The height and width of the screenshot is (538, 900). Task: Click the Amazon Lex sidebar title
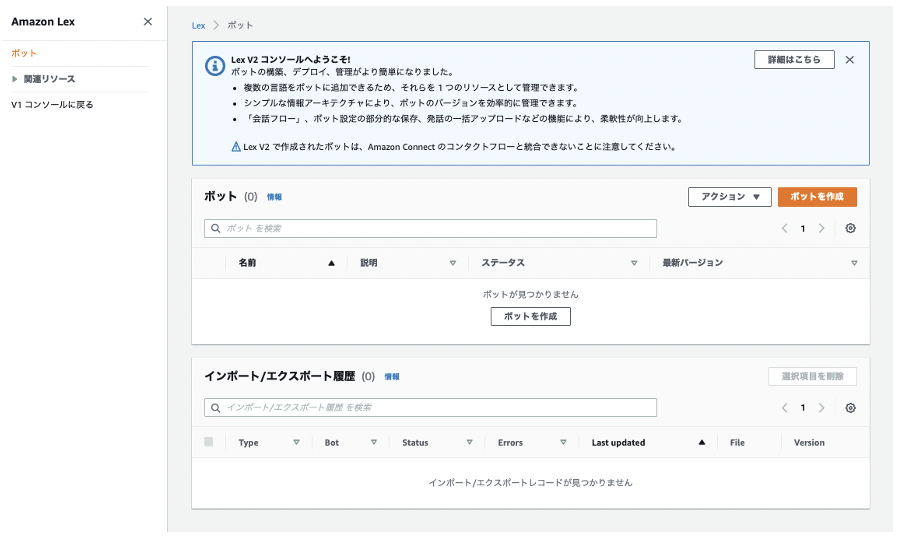tap(43, 22)
